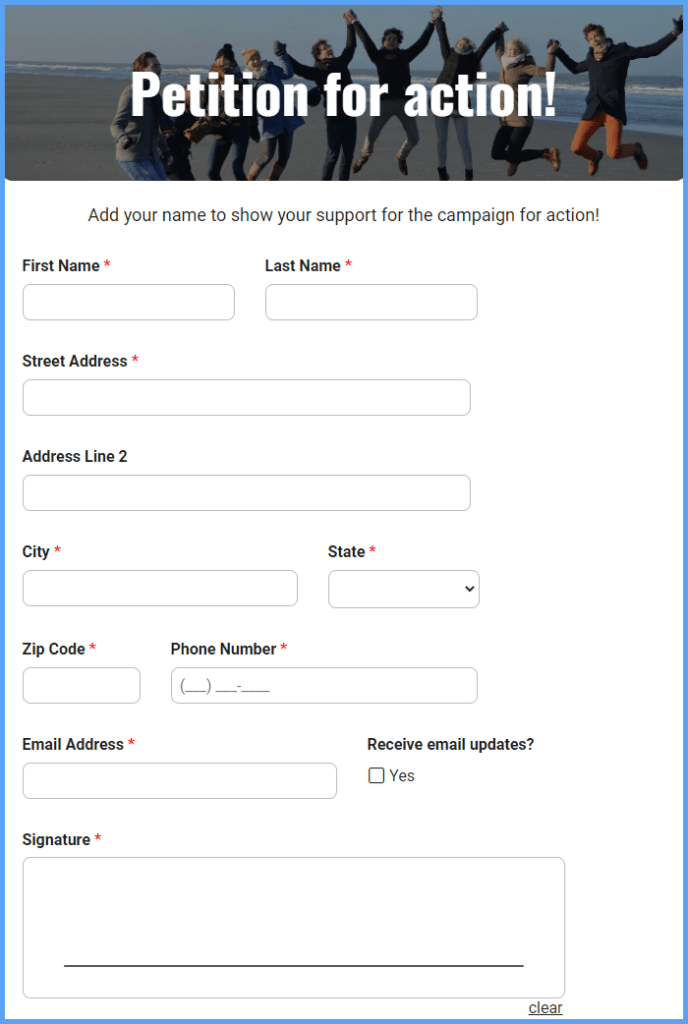Click the Street Address field

[246, 397]
